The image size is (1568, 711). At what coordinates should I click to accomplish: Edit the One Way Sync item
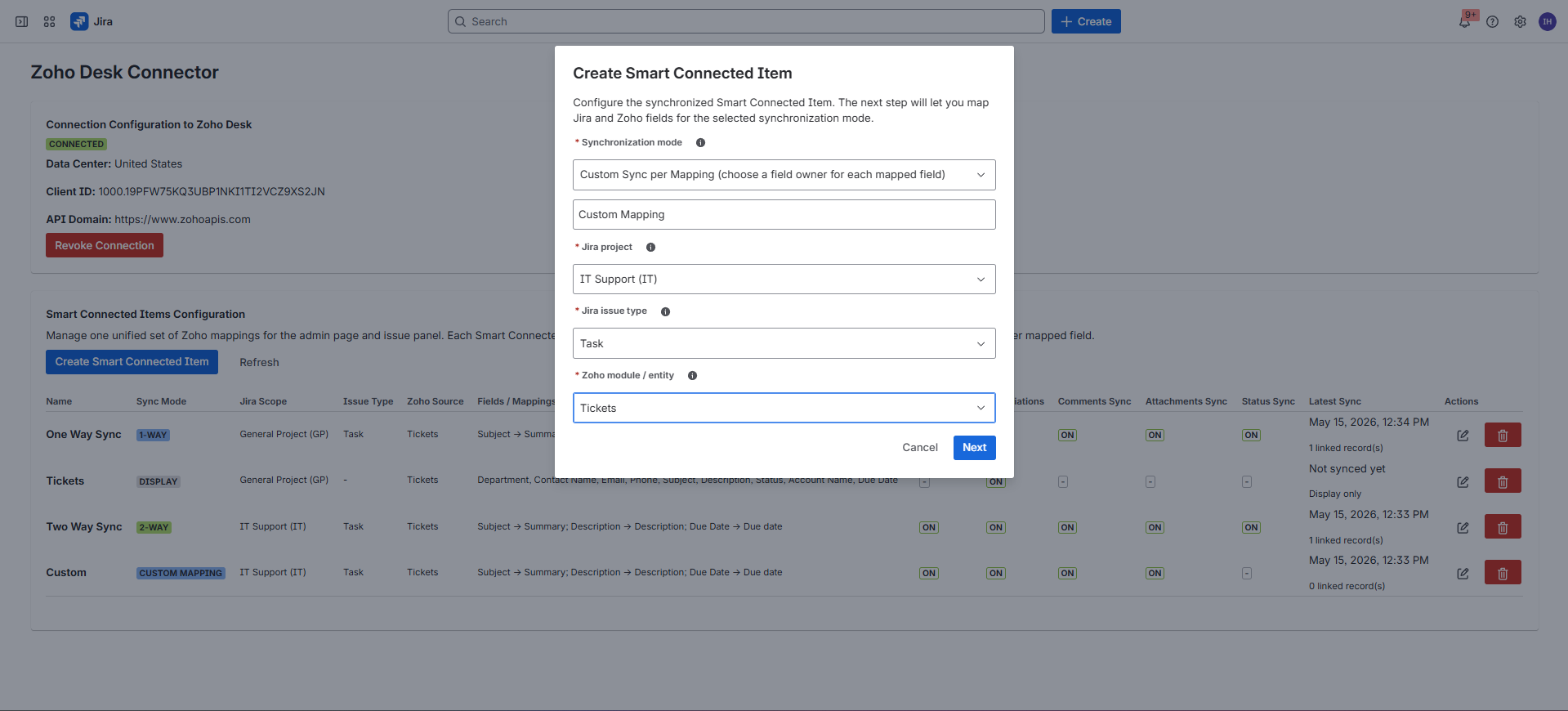(1463, 436)
